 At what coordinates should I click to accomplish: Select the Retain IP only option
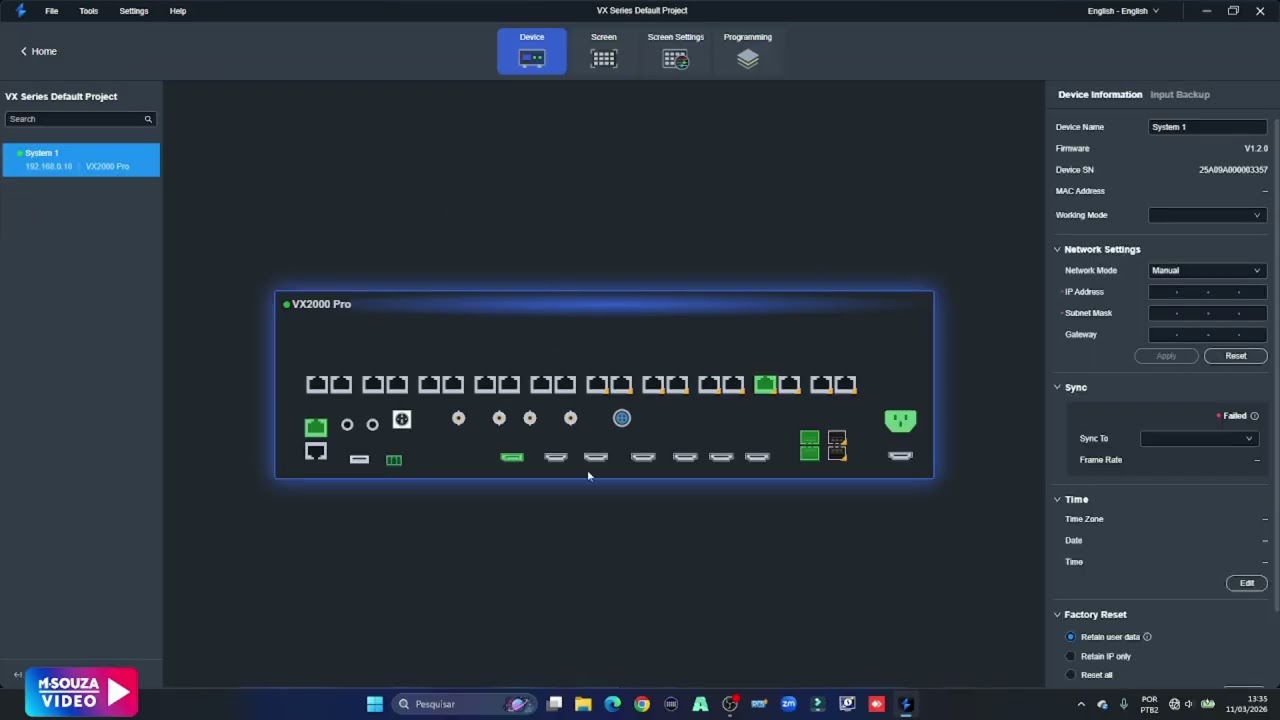pos(1070,657)
